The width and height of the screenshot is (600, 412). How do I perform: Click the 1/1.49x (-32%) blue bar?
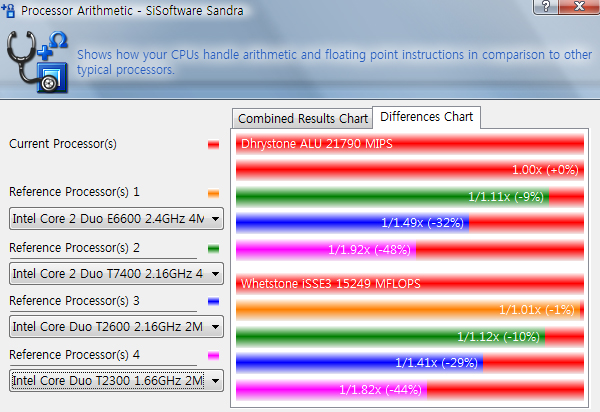click(x=352, y=223)
